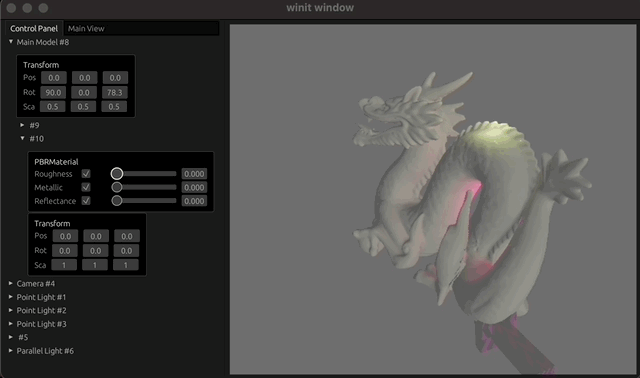The width and height of the screenshot is (640, 378).
Task: Close the winit window
Action: pos(11,8)
